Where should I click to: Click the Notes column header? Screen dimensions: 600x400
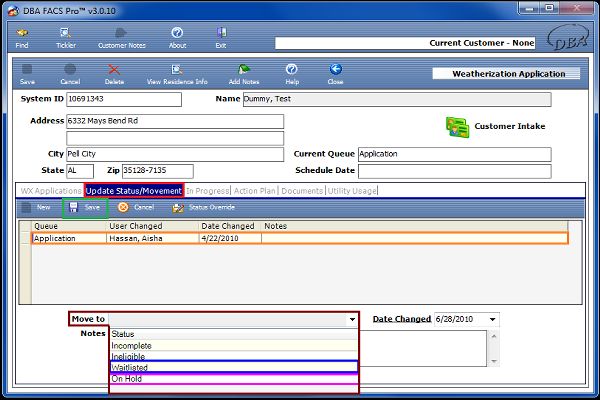coord(414,226)
